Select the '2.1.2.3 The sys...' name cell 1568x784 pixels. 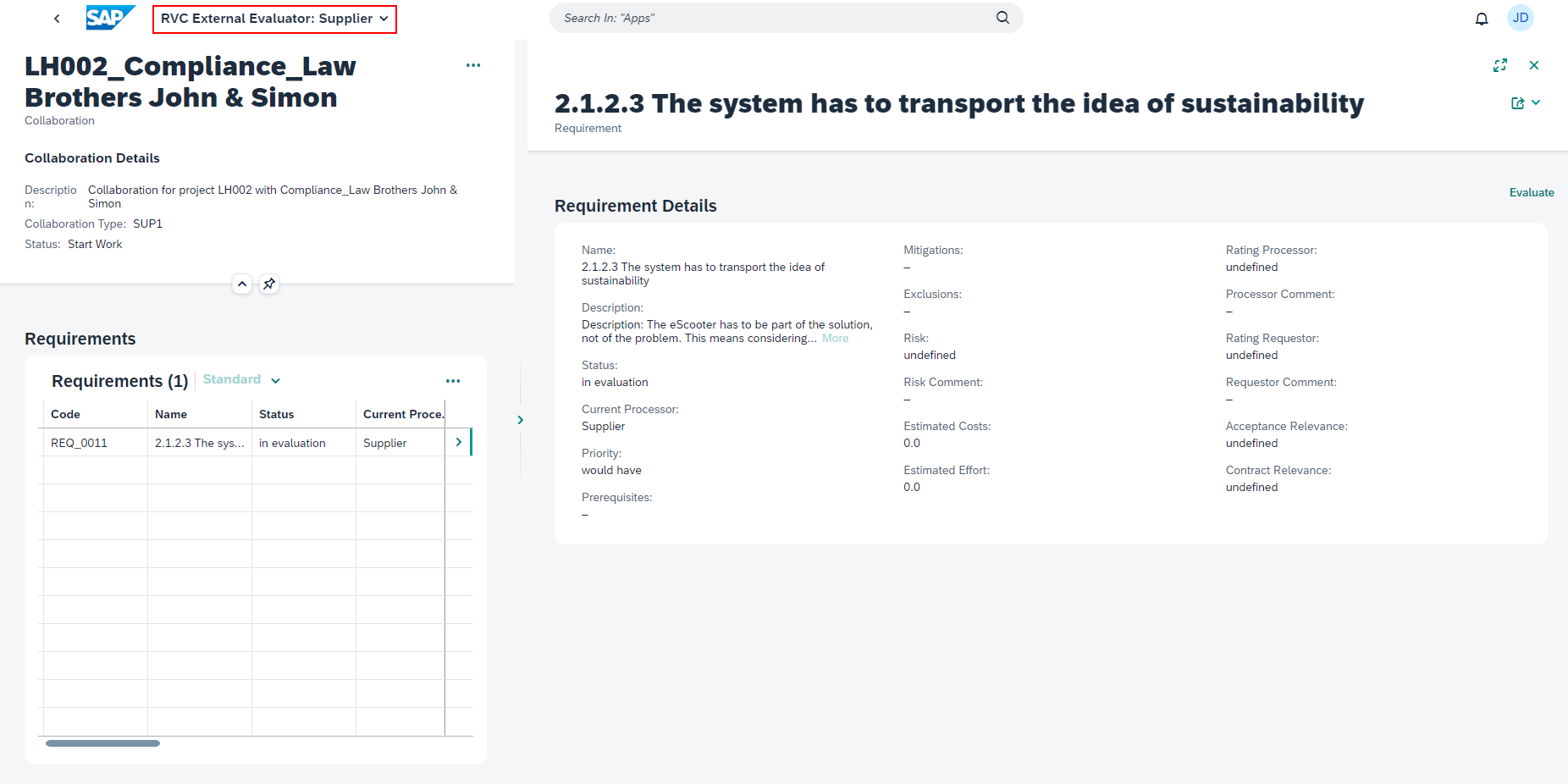pyautogui.click(x=200, y=443)
